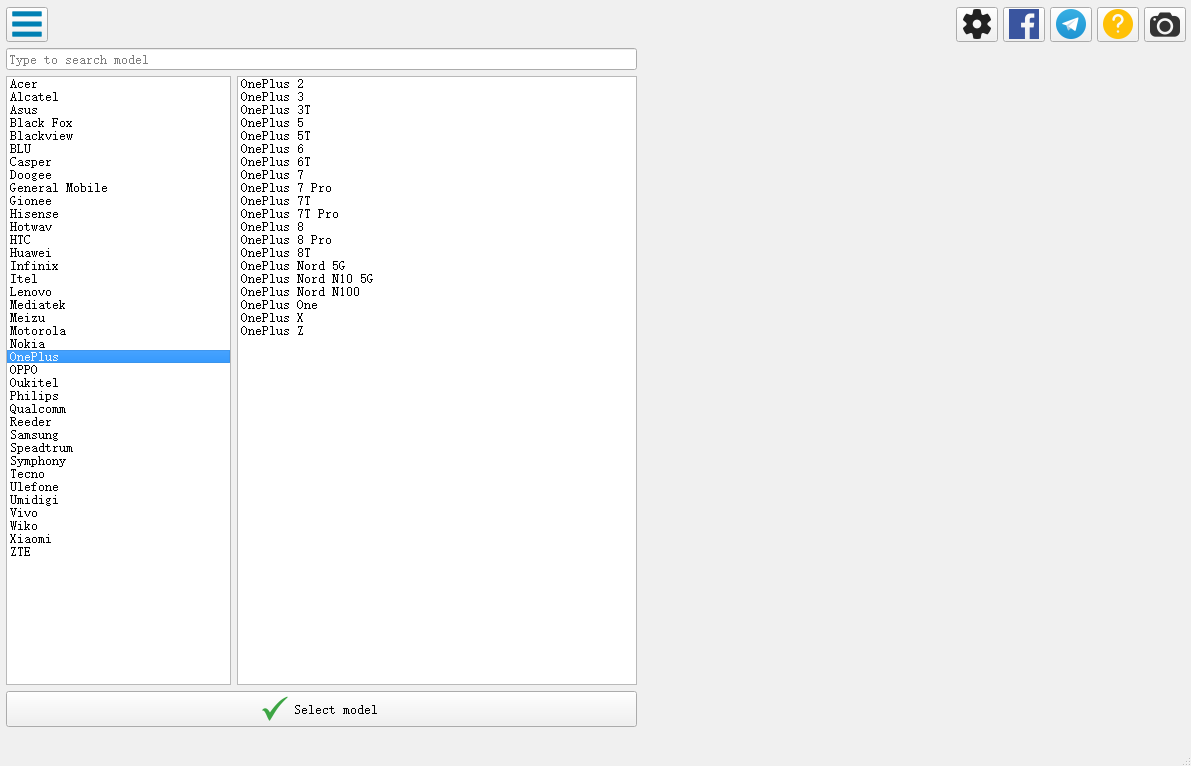
Task: Click the yellow help question icon
Action: point(1117,24)
